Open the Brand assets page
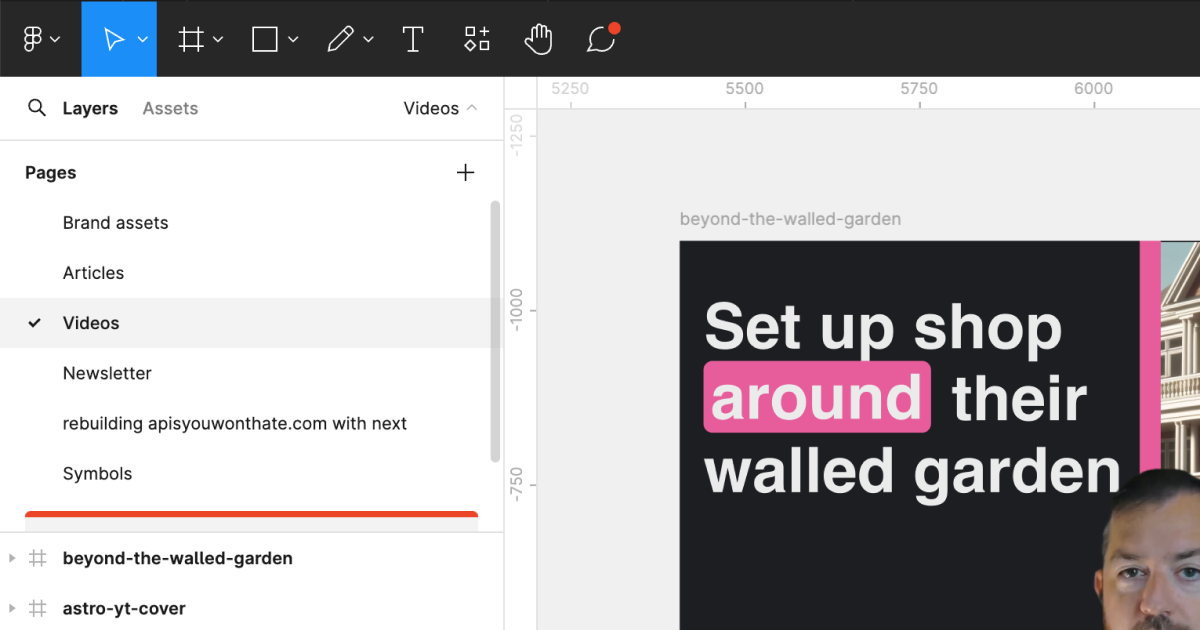Screen dimensions: 1200x630 (115, 222)
